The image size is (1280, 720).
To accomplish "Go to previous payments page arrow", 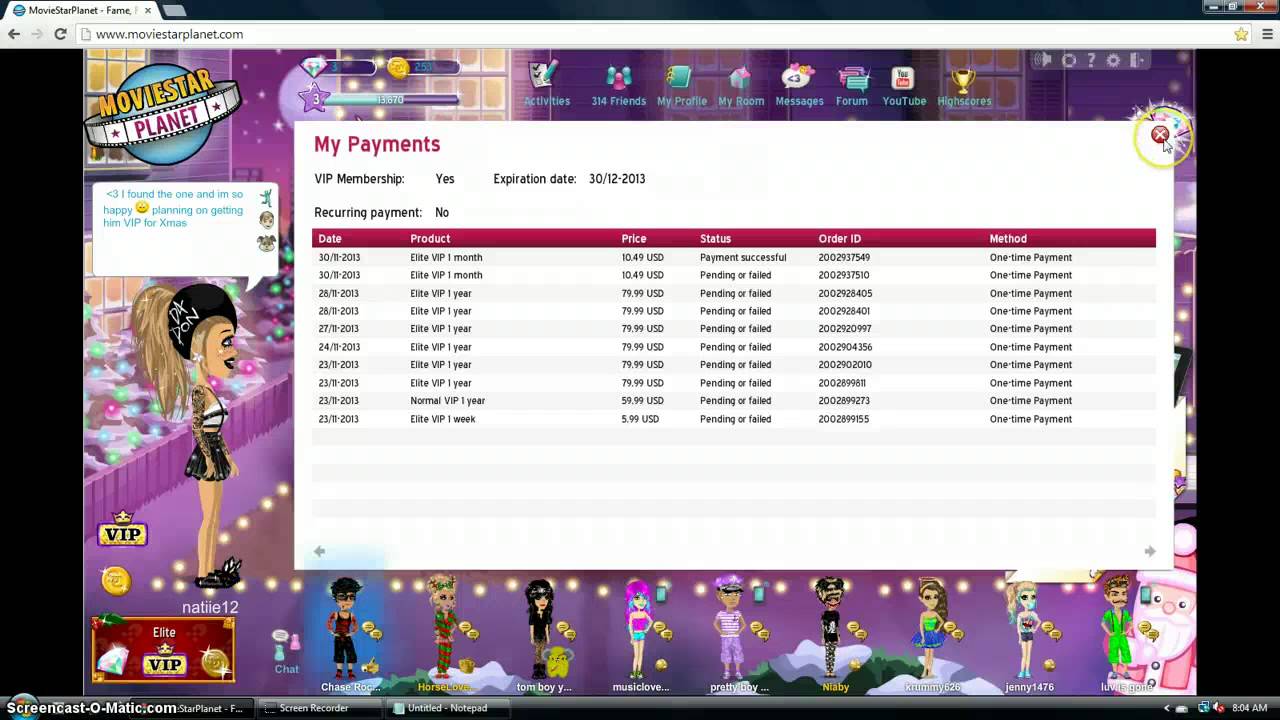I will tap(319, 551).
